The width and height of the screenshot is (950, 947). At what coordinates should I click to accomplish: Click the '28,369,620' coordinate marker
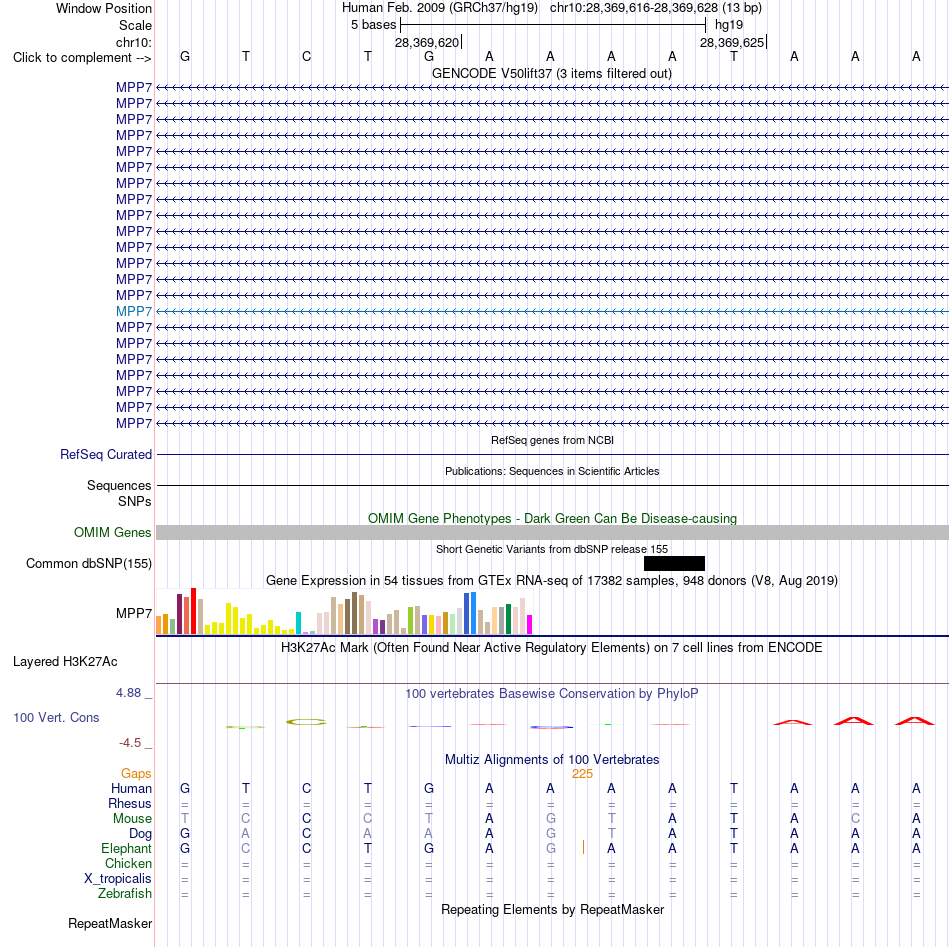pyautogui.click(x=427, y=42)
